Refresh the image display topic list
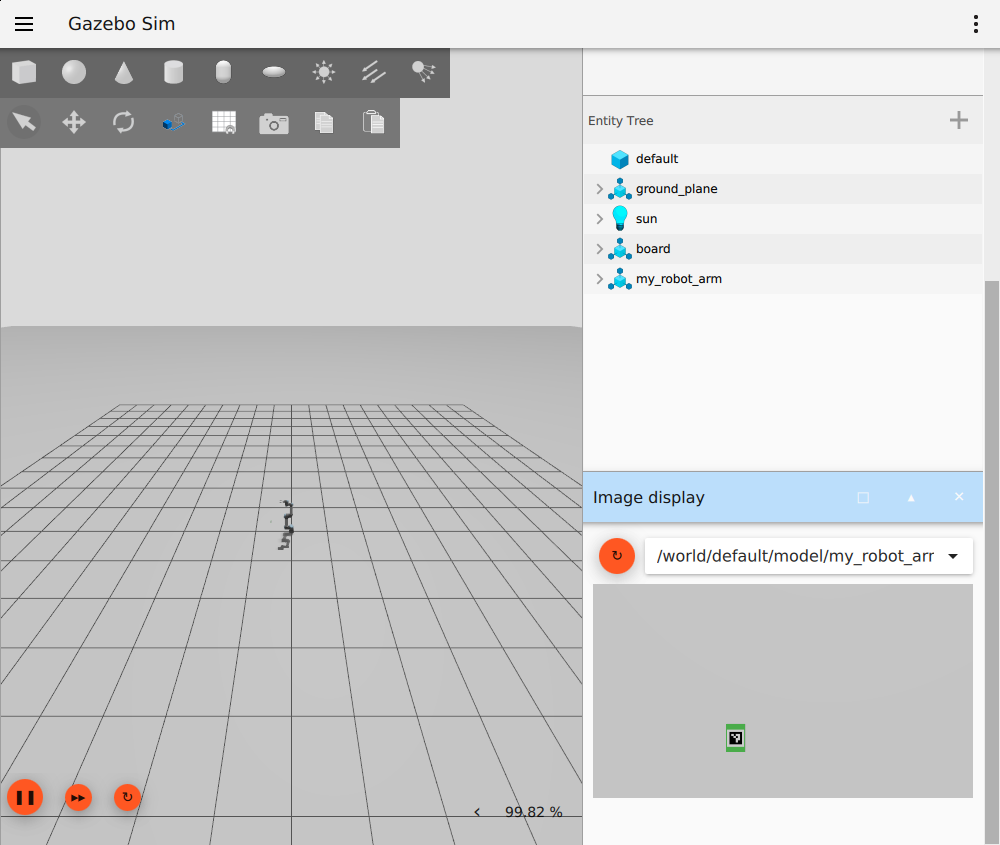 [617, 556]
